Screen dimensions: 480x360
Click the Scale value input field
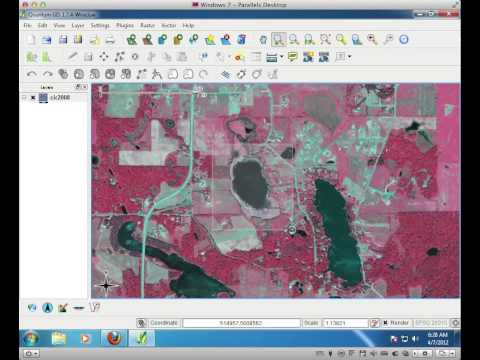click(345, 323)
